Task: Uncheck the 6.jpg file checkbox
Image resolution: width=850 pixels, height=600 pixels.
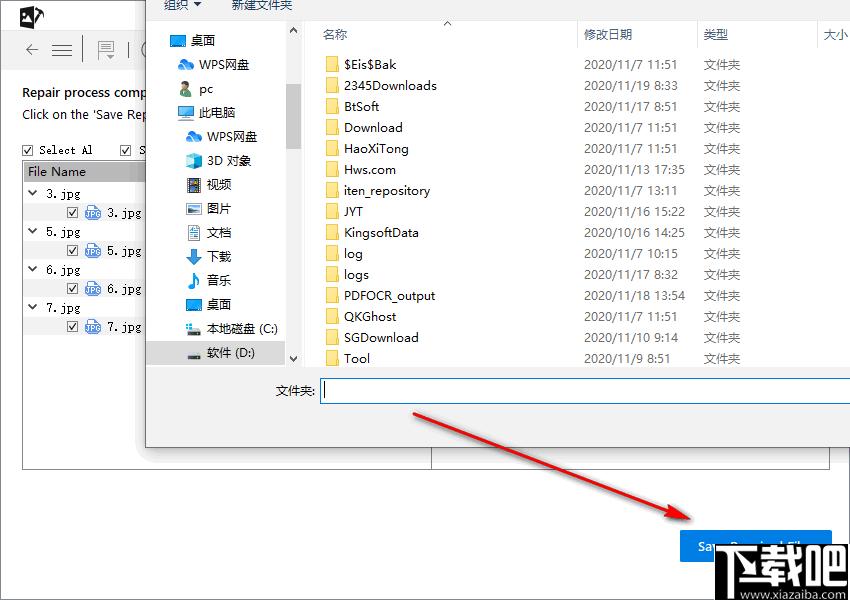Action: (72, 288)
